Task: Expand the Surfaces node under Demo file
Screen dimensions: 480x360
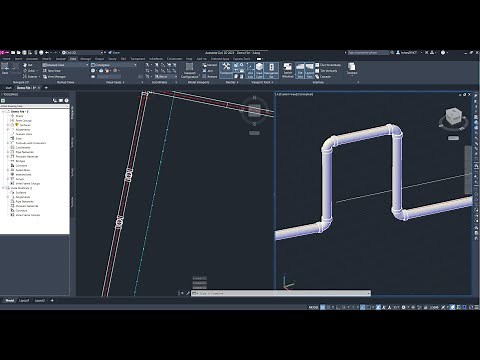Action: click(8, 125)
